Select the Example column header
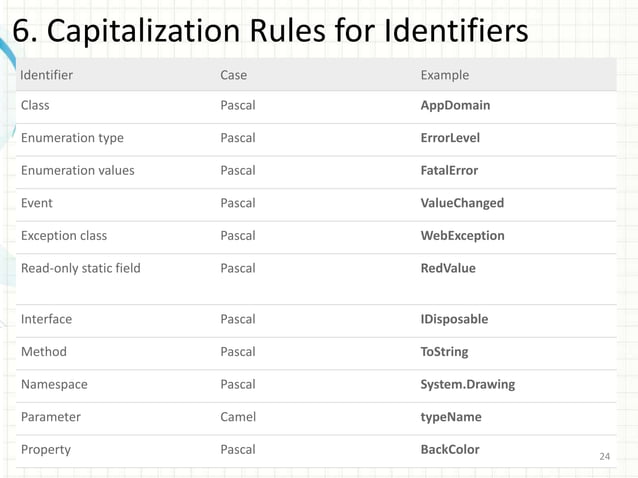This screenshot has height=478, width=638. click(x=444, y=75)
